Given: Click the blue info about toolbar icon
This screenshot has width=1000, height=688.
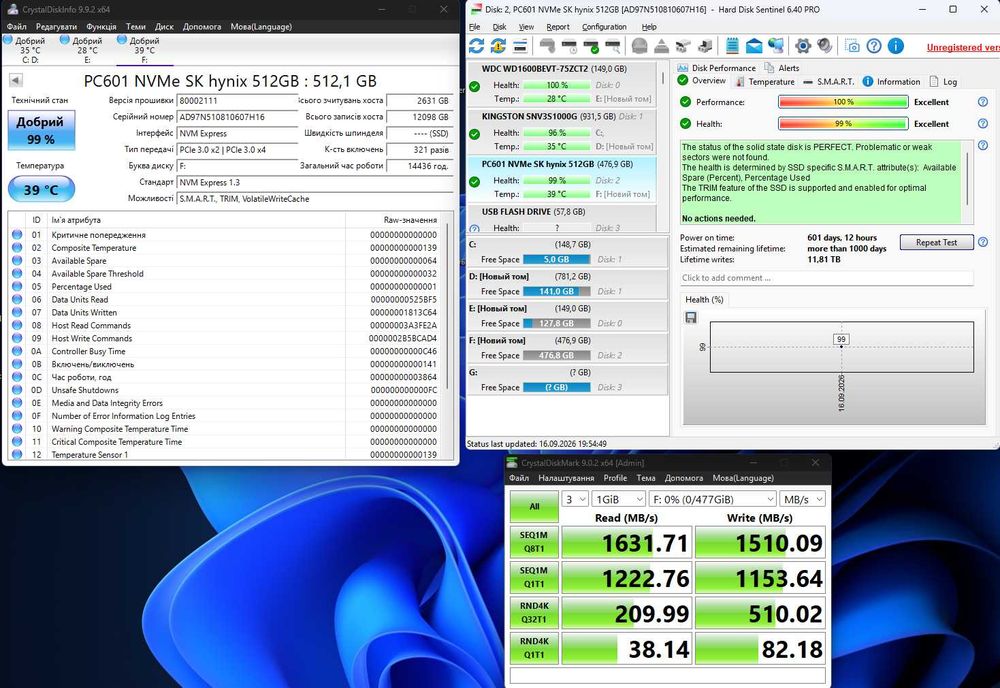Looking at the screenshot, I should [895, 46].
